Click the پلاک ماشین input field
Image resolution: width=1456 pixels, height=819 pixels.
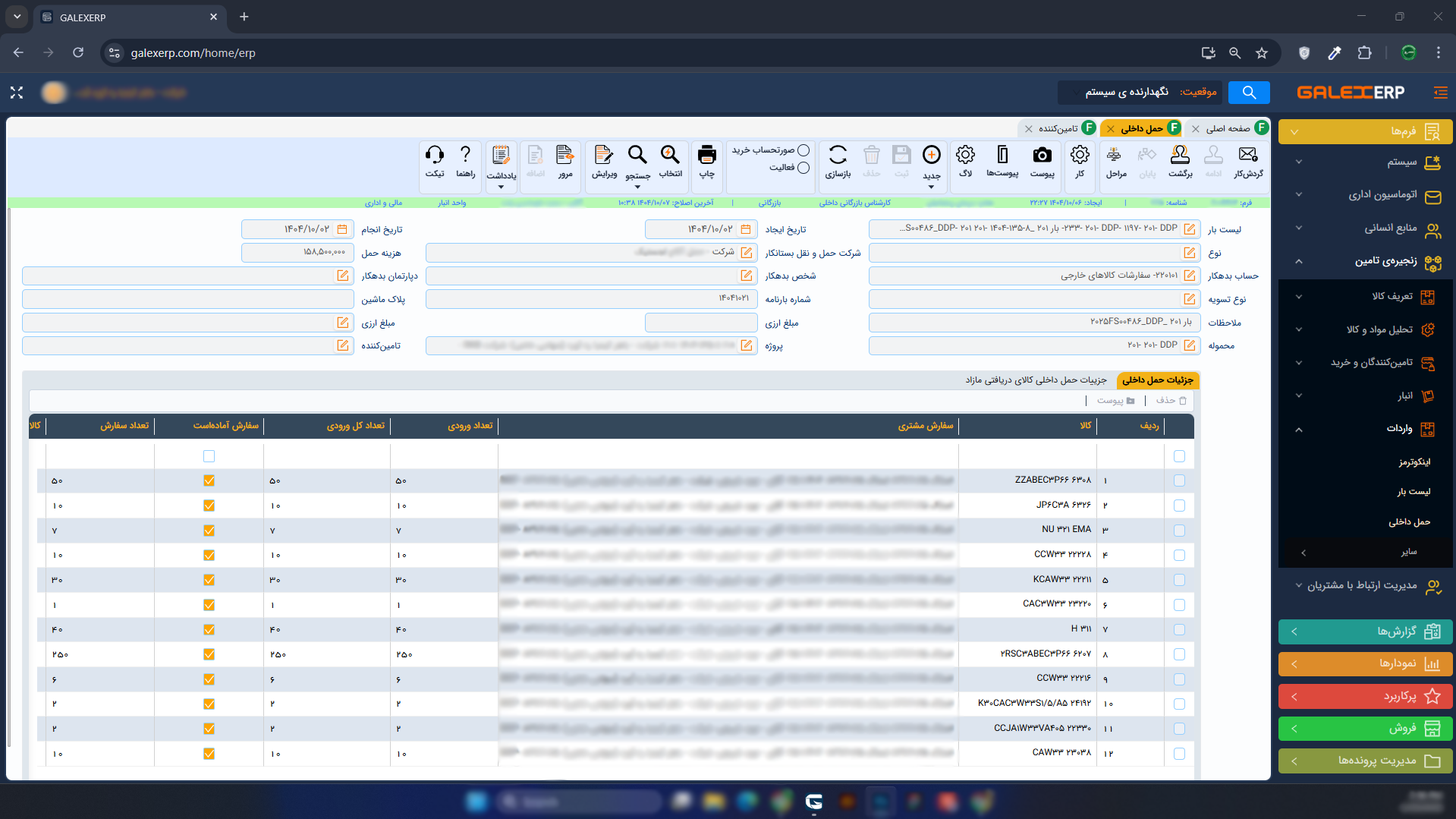click(188, 299)
